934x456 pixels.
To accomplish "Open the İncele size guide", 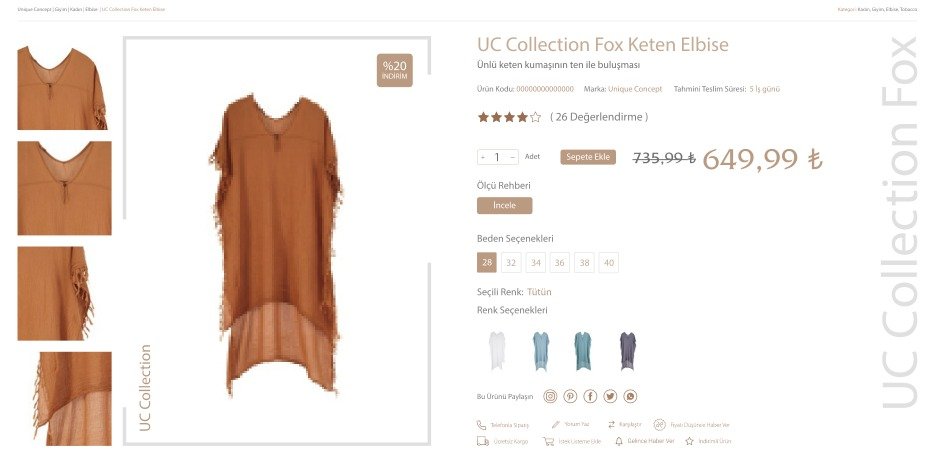I will (x=505, y=205).
